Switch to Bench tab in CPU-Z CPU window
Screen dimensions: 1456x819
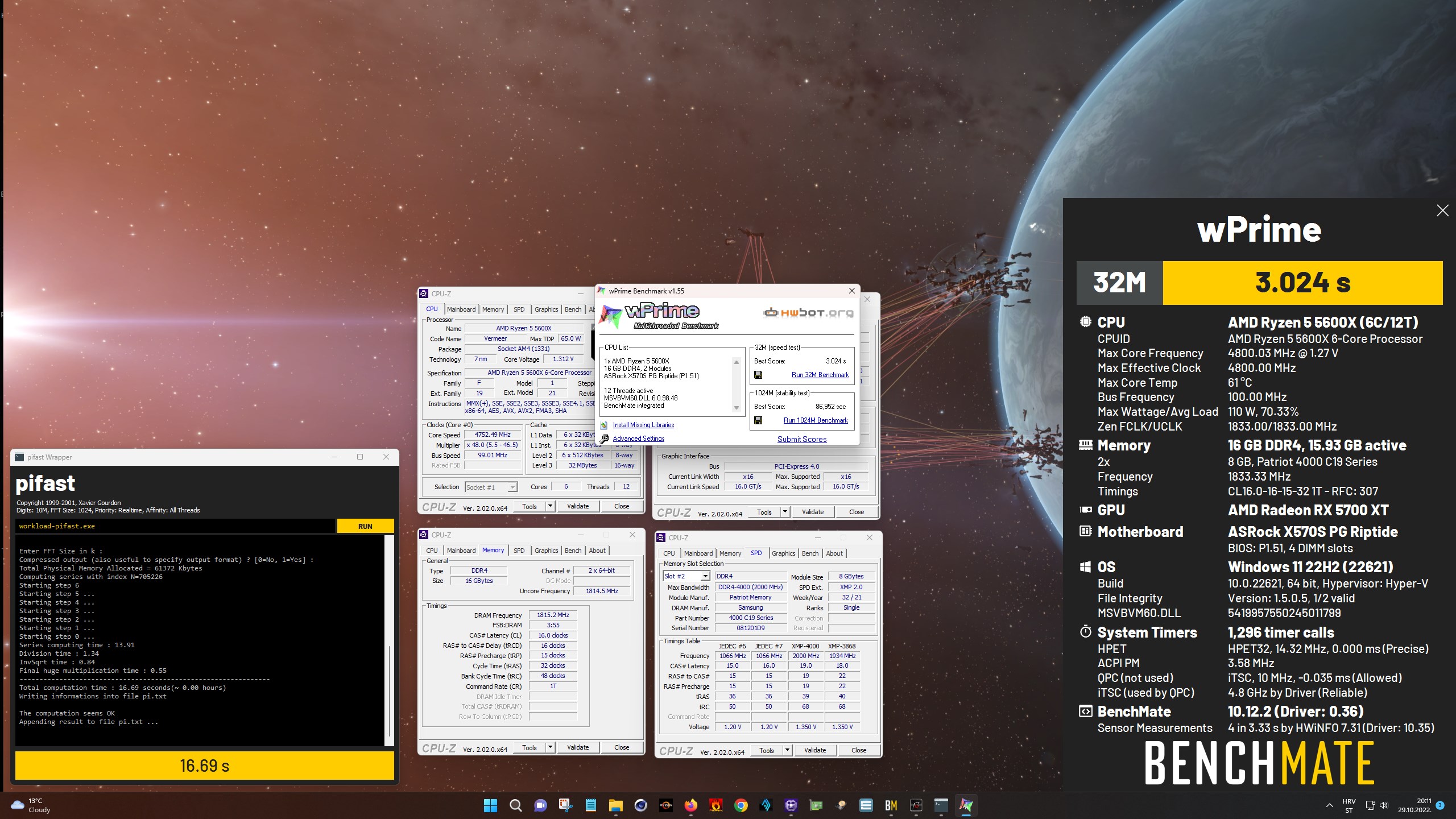point(573,309)
